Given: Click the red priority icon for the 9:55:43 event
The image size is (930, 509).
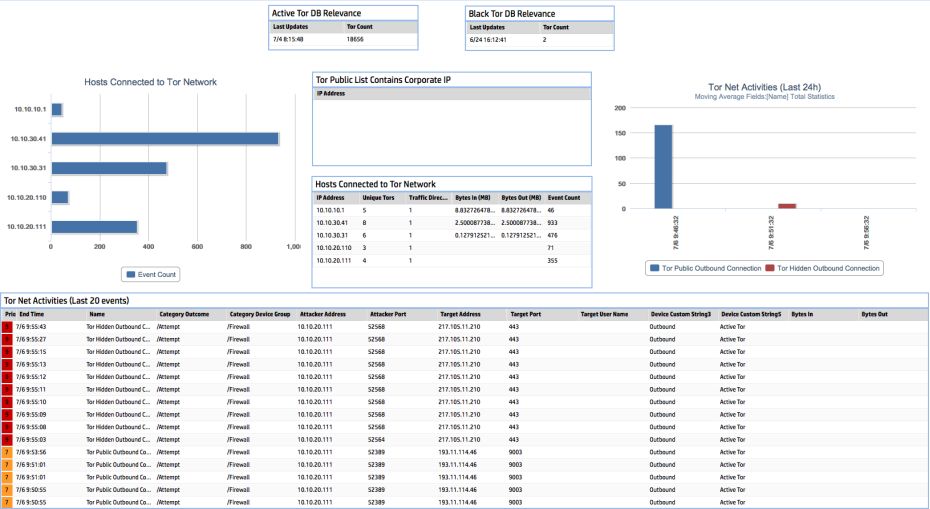Looking at the screenshot, I should point(8,326).
